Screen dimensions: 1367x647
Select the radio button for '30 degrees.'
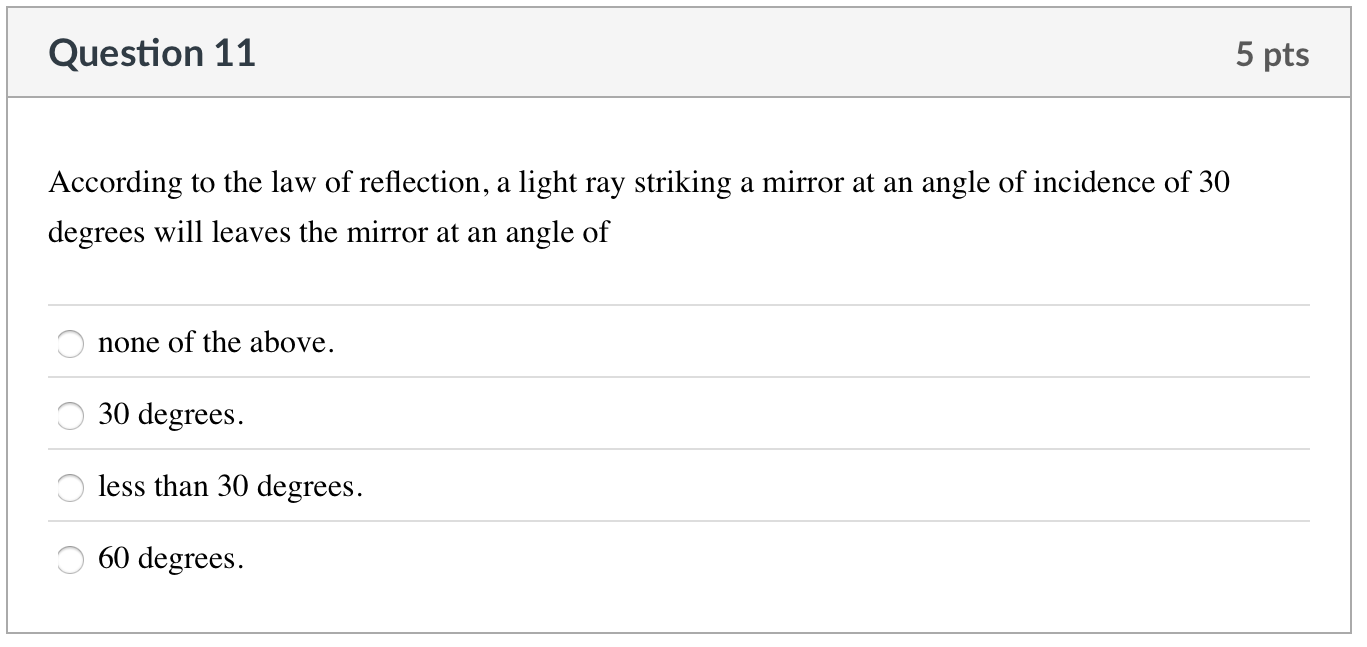(70, 416)
